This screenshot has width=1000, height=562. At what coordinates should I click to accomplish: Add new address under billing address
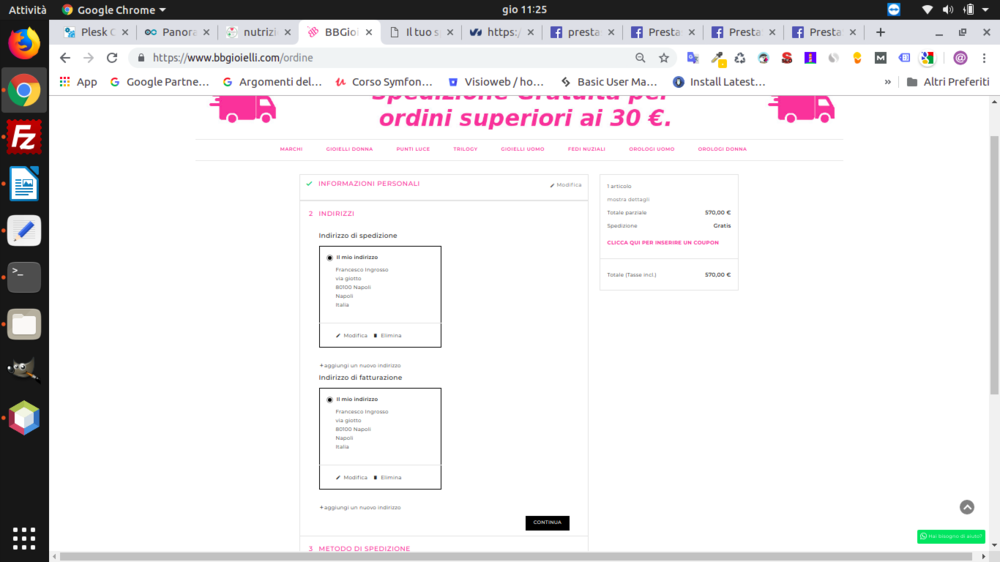[x=360, y=508]
